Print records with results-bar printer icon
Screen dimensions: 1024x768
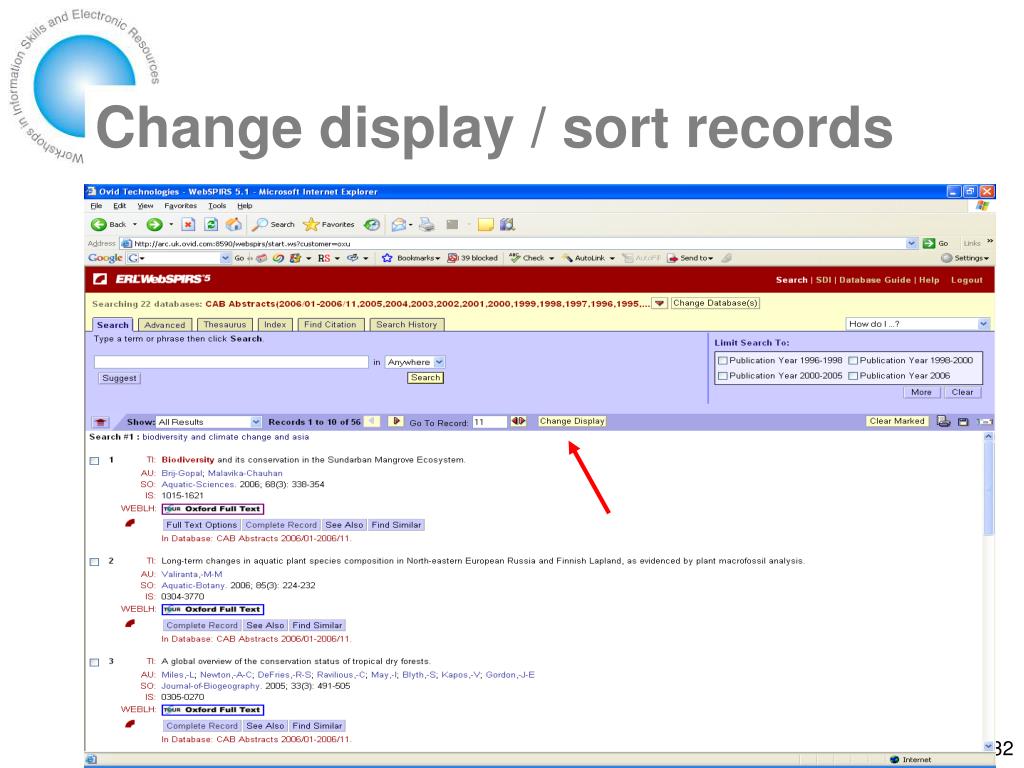point(943,421)
